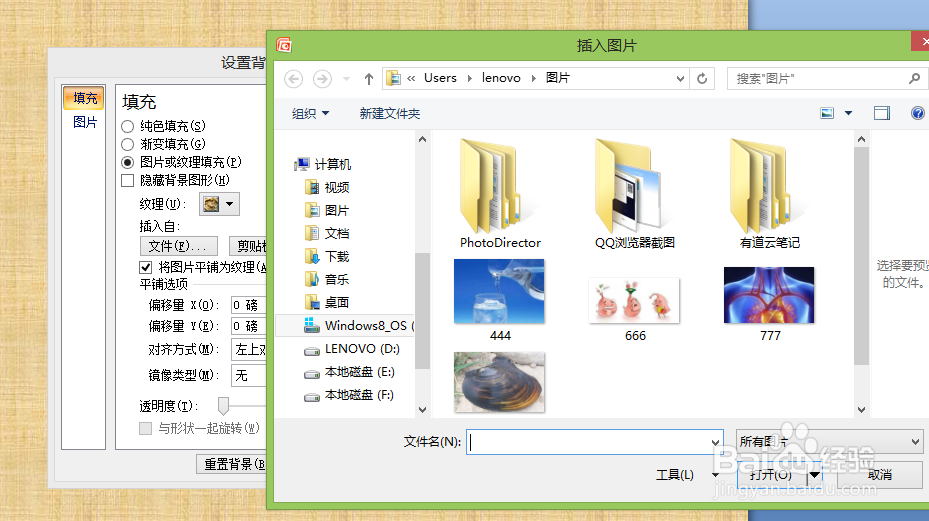Open the help icon
This screenshot has height=521, width=929.
[x=917, y=113]
